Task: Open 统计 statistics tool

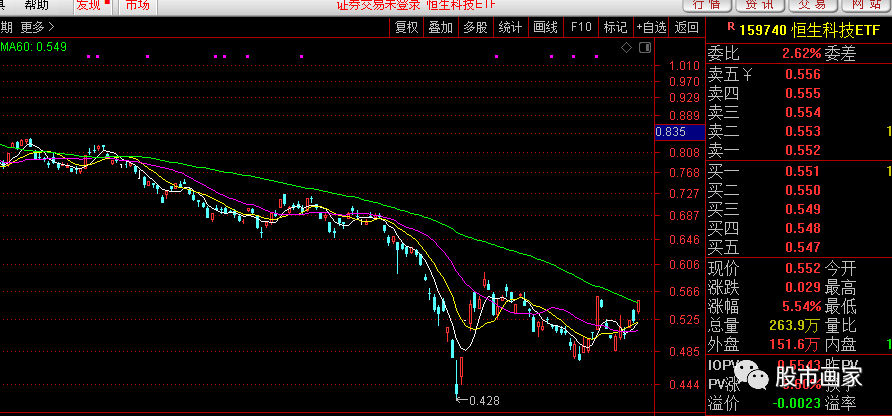Action: click(510, 27)
